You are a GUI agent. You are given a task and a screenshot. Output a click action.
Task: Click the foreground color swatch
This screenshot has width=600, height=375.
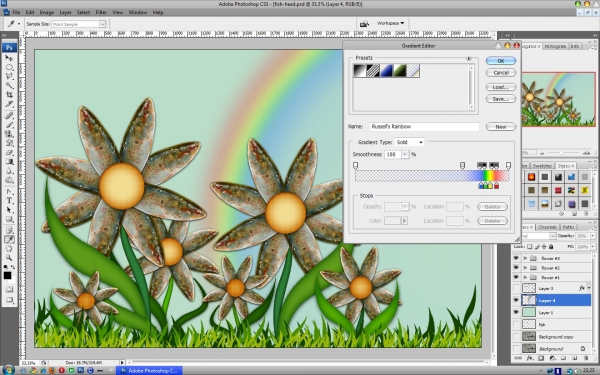click(7, 276)
